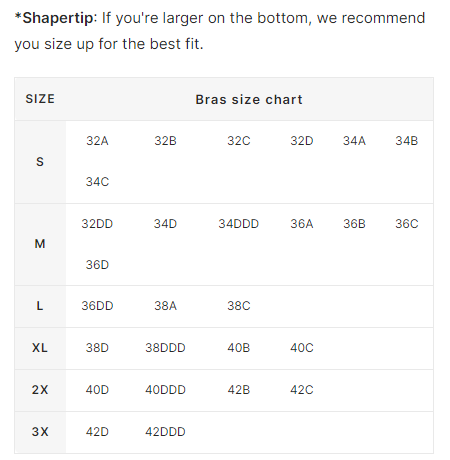
Task: Click the 3X size row label
Action: coord(40,432)
